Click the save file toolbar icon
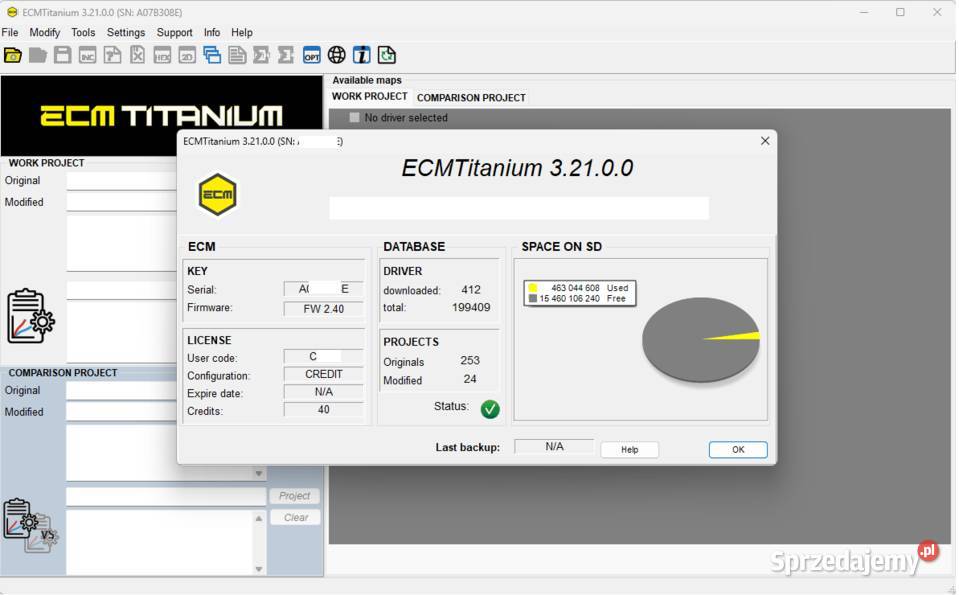This screenshot has width=959, height=595. click(x=62, y=55)
